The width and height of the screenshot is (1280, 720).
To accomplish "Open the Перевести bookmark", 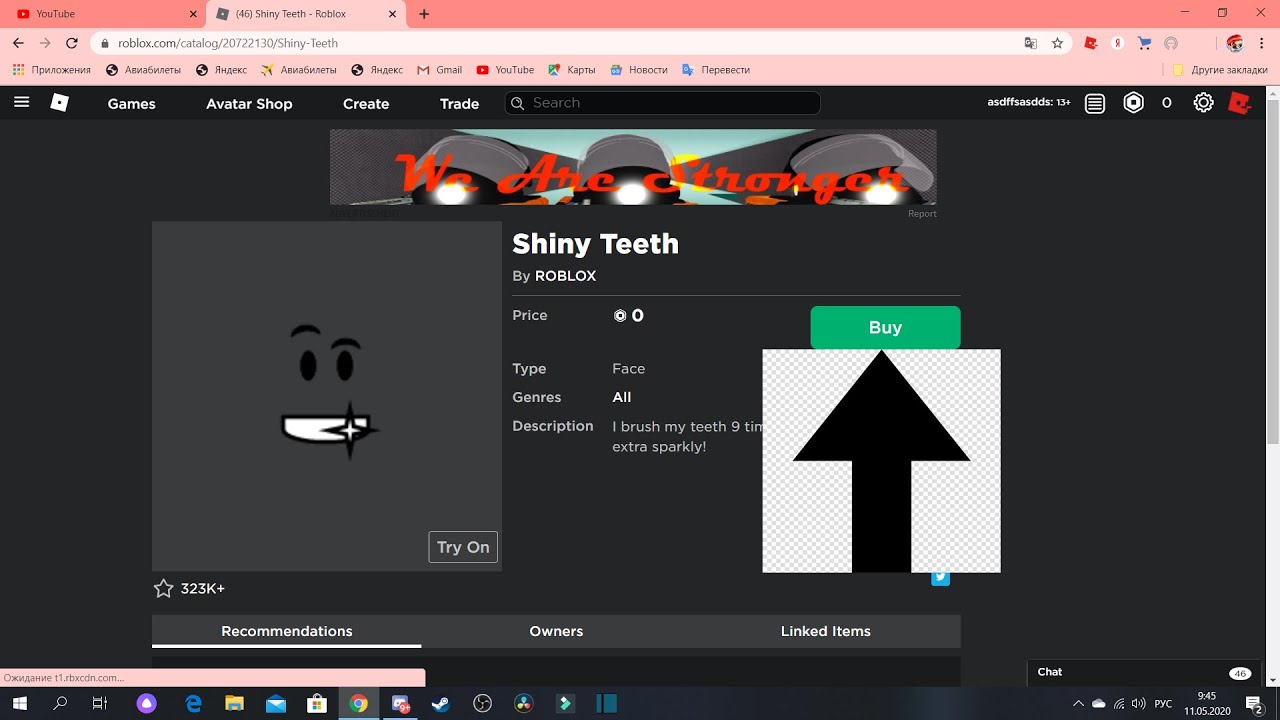I will (715, 70).
